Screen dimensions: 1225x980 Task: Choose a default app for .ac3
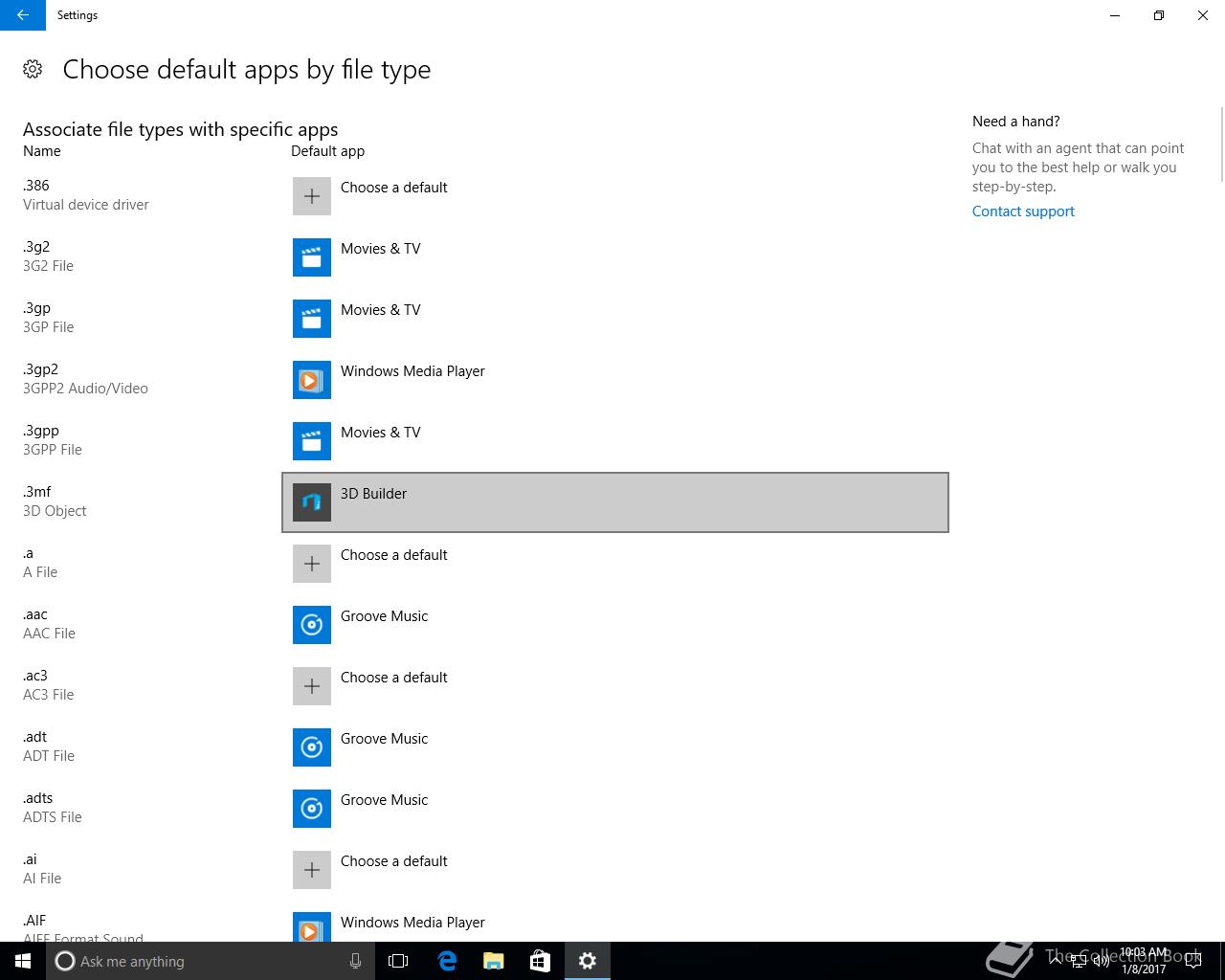615,686
